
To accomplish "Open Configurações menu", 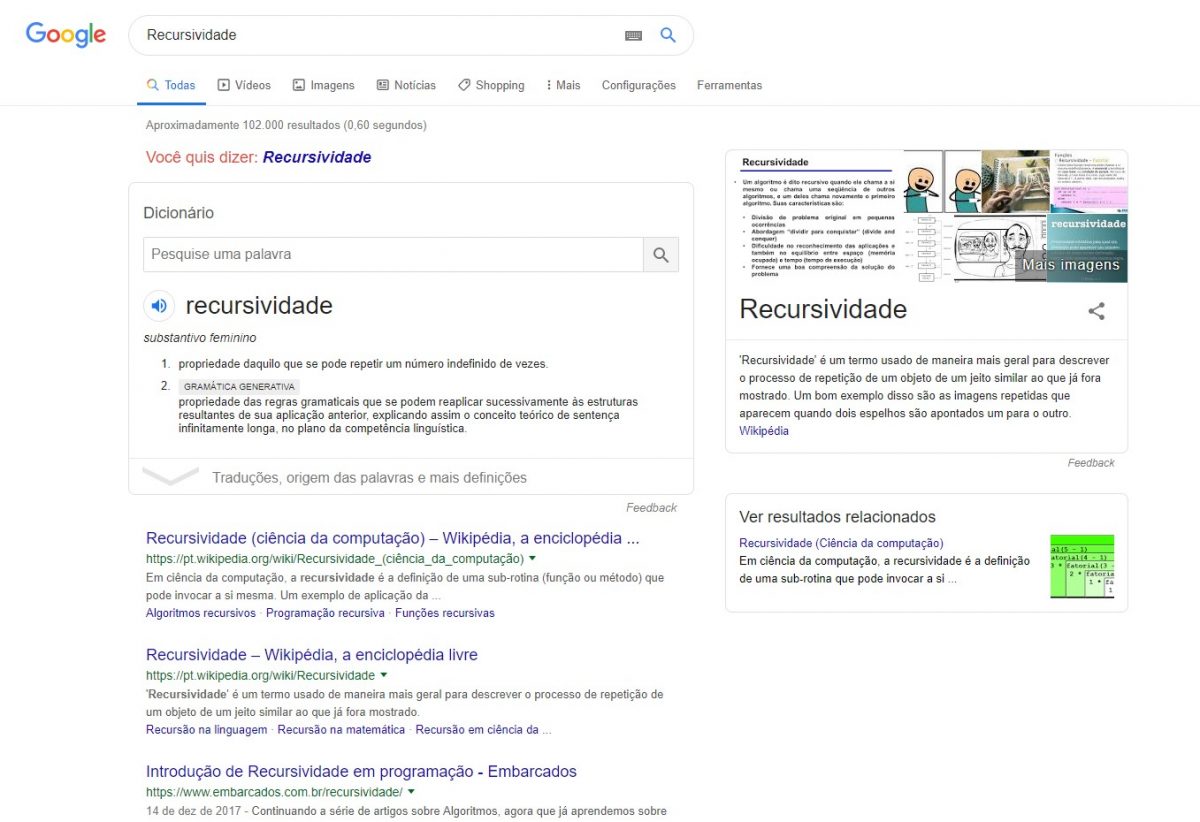I will pos(638,86).
